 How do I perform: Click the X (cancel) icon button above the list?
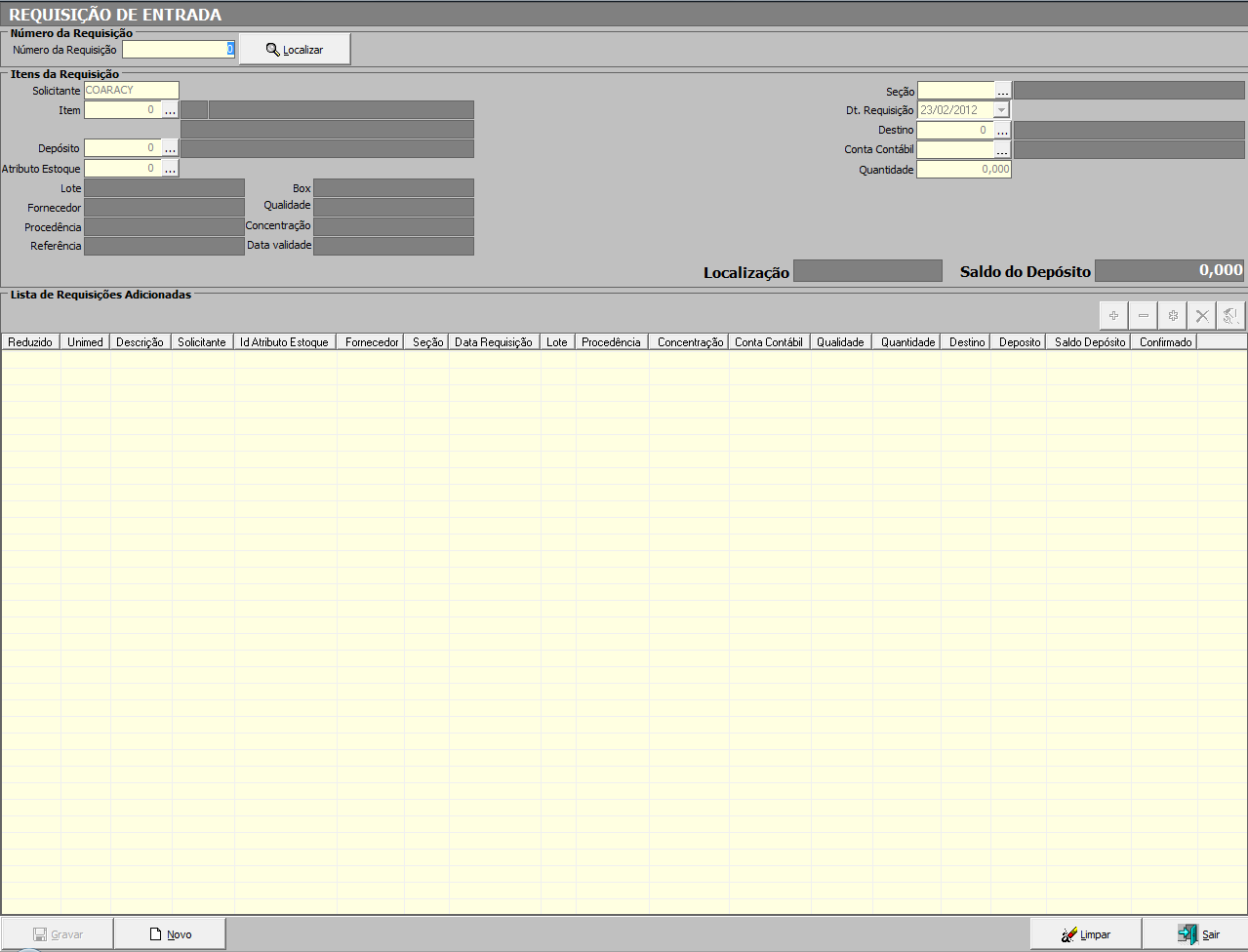(1202, 316)
